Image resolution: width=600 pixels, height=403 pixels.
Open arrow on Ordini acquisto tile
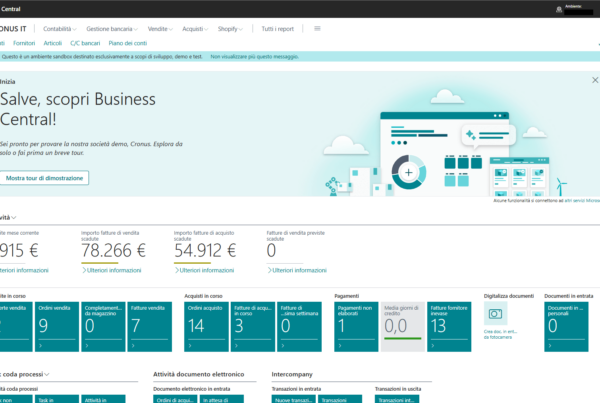coord(190,346)
